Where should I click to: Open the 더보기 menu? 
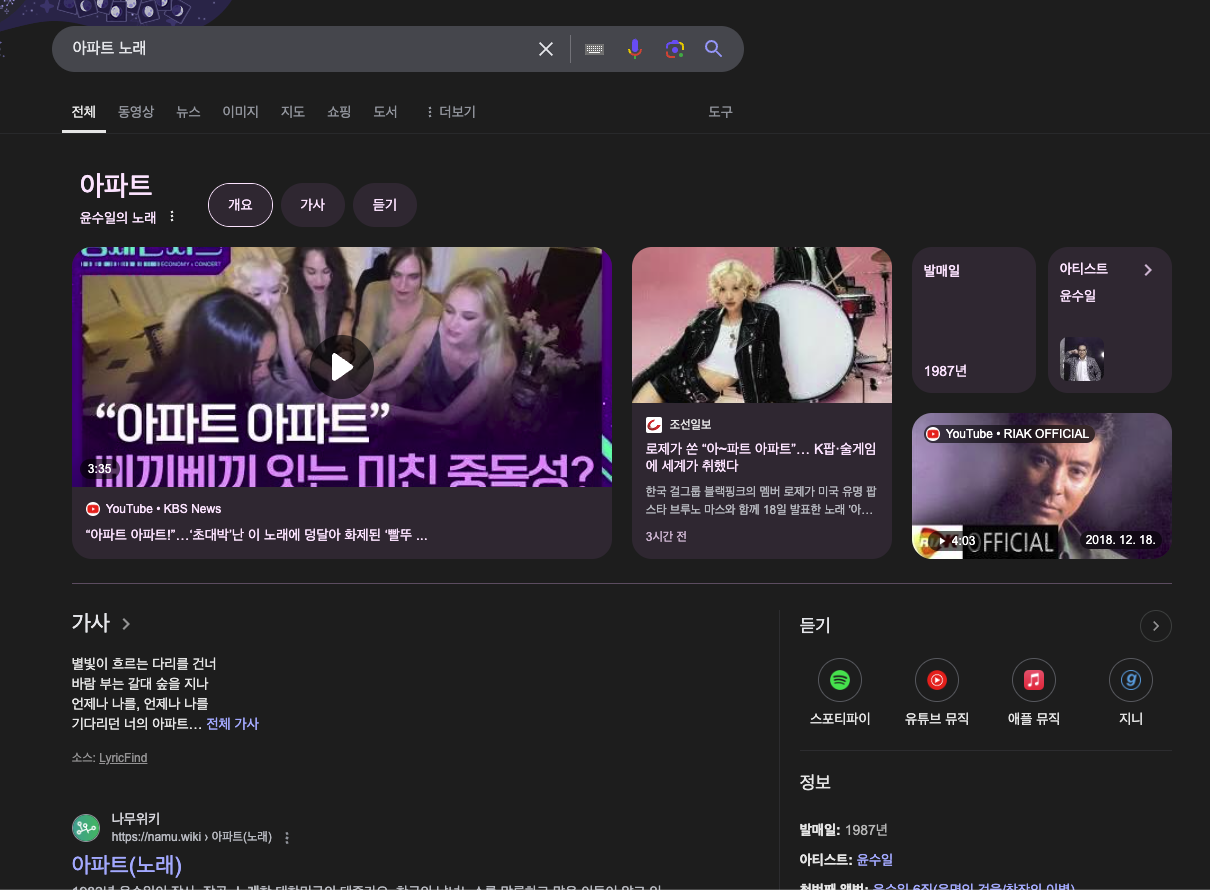tap(450, 112)
